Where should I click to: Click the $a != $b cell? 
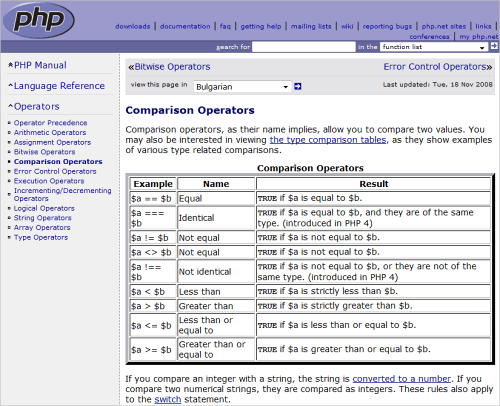(x=153, y=238)
